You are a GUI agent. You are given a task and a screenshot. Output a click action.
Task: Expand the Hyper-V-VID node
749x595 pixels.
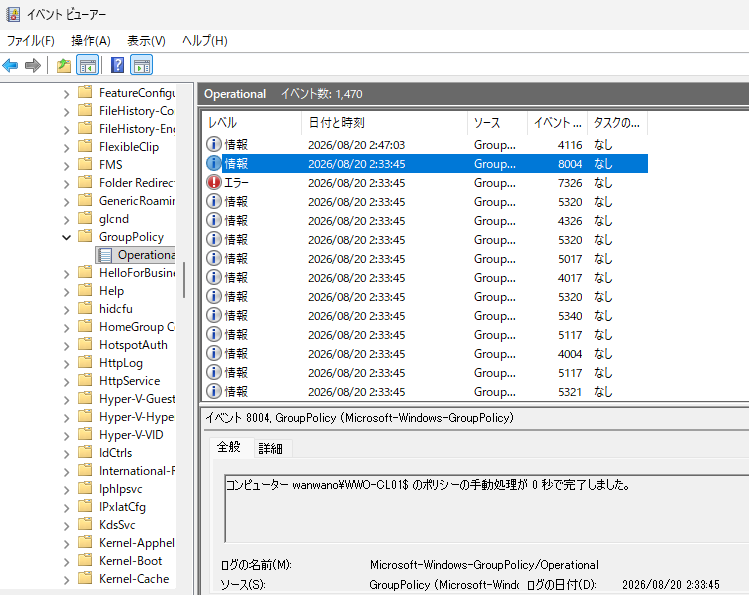tap(66, 436)
